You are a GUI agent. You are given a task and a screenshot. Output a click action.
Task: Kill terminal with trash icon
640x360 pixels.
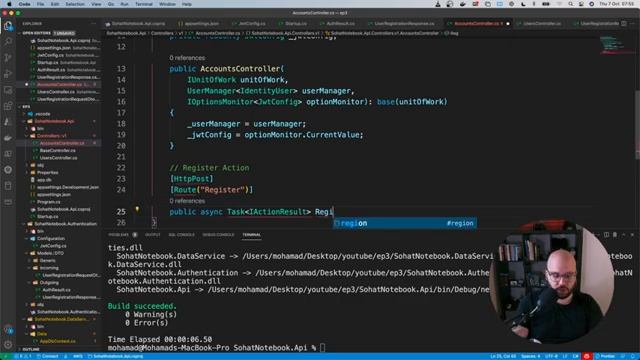[615, 235]
